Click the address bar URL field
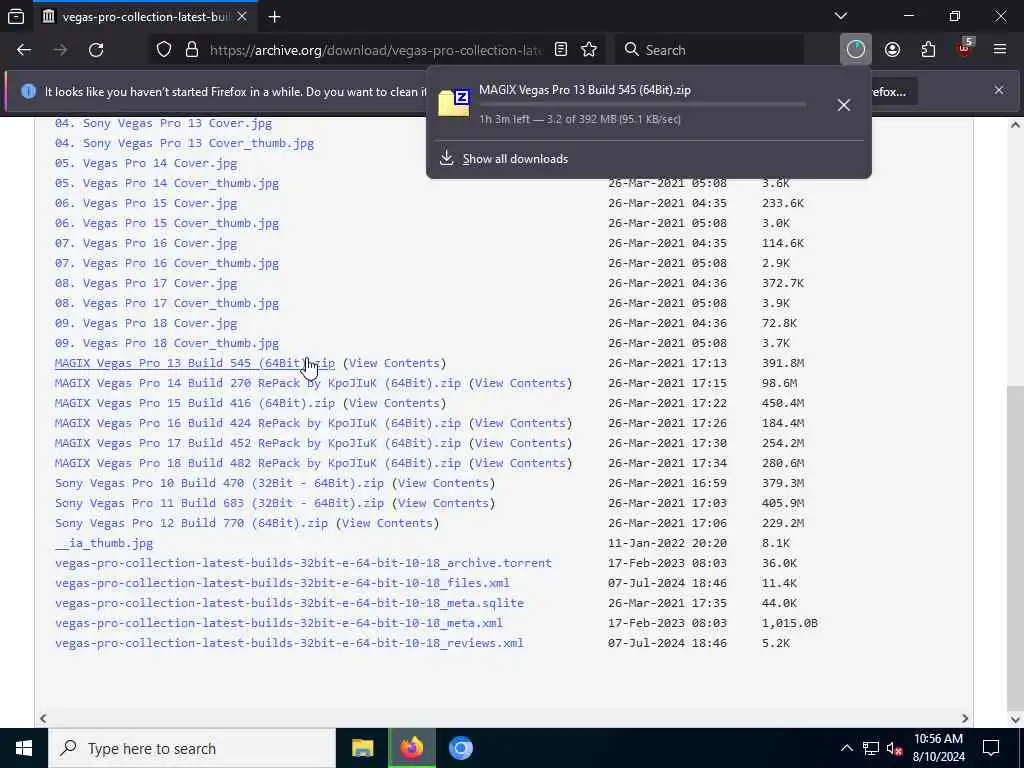 pyautogui.click(x=376, y=50)
